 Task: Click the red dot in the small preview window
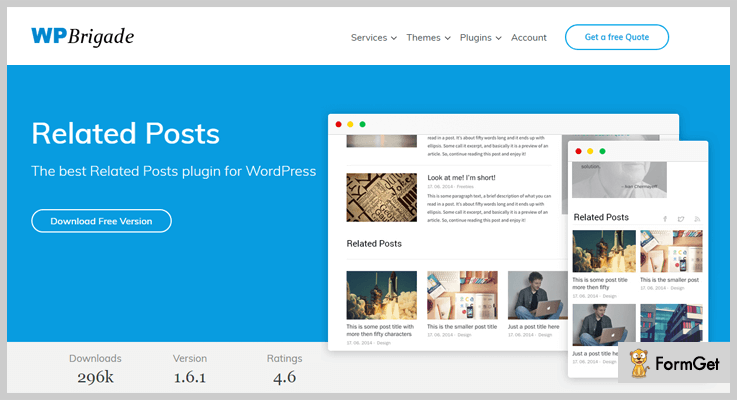[x=578, y=151]
